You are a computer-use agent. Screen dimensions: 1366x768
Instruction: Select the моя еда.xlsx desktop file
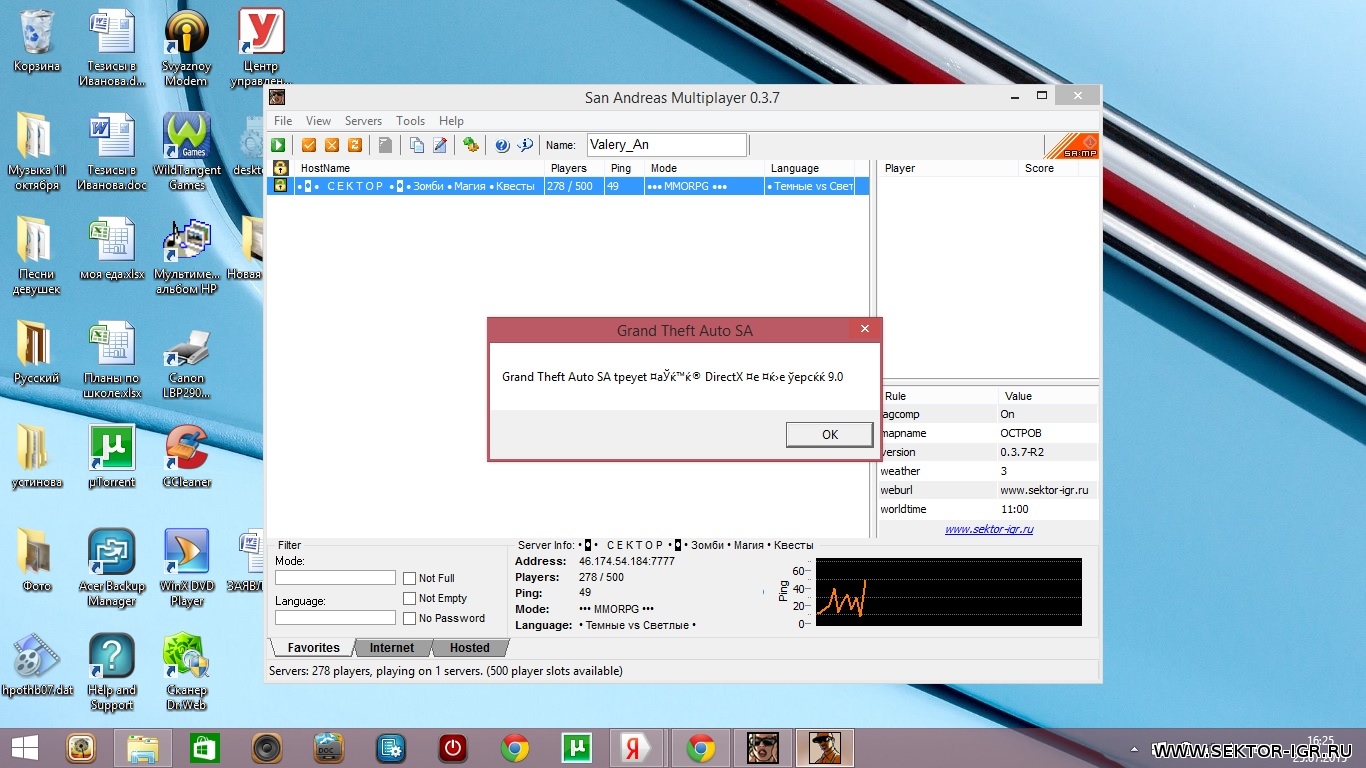[x=111, y=249]
